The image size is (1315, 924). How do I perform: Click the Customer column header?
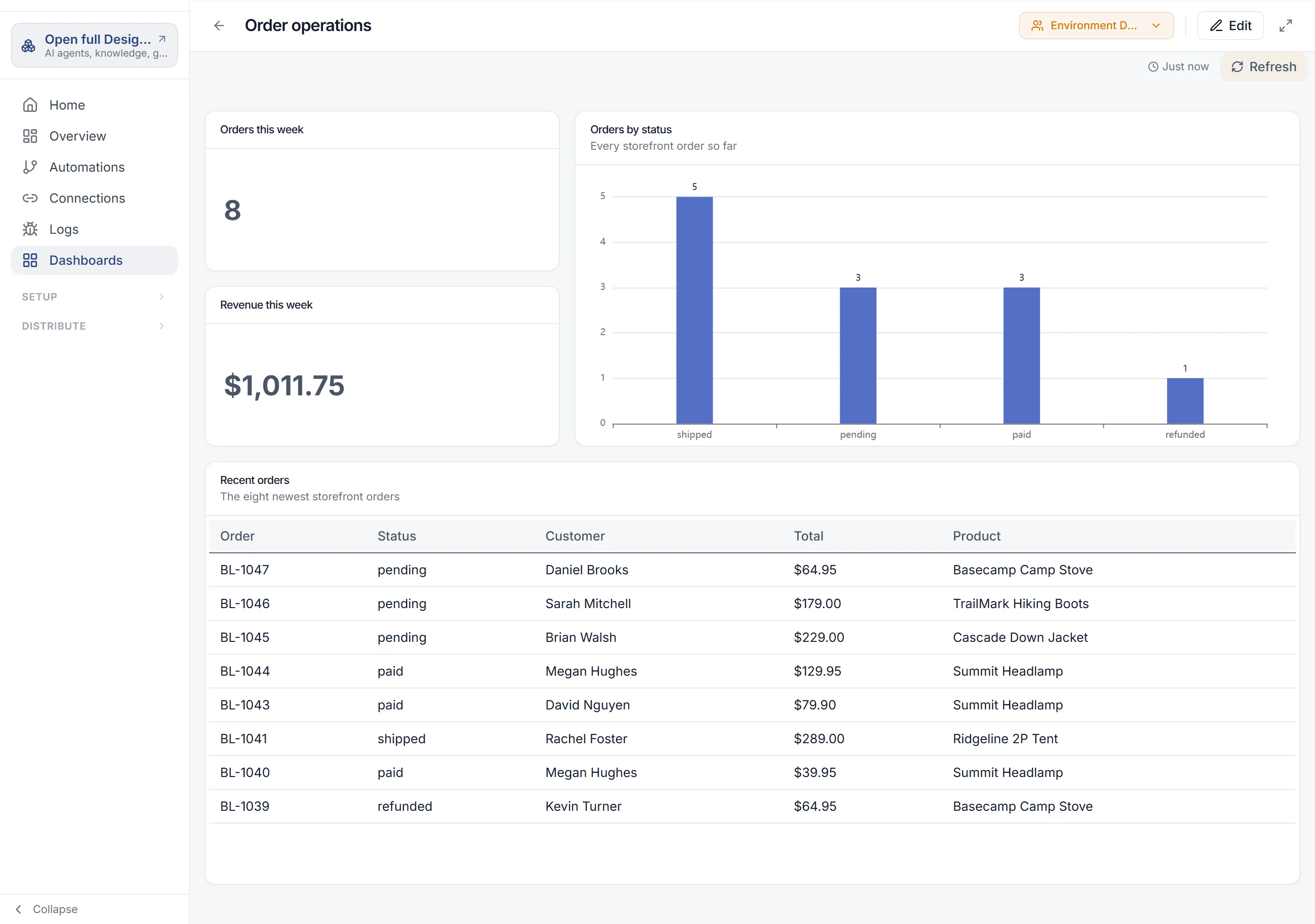574,536
